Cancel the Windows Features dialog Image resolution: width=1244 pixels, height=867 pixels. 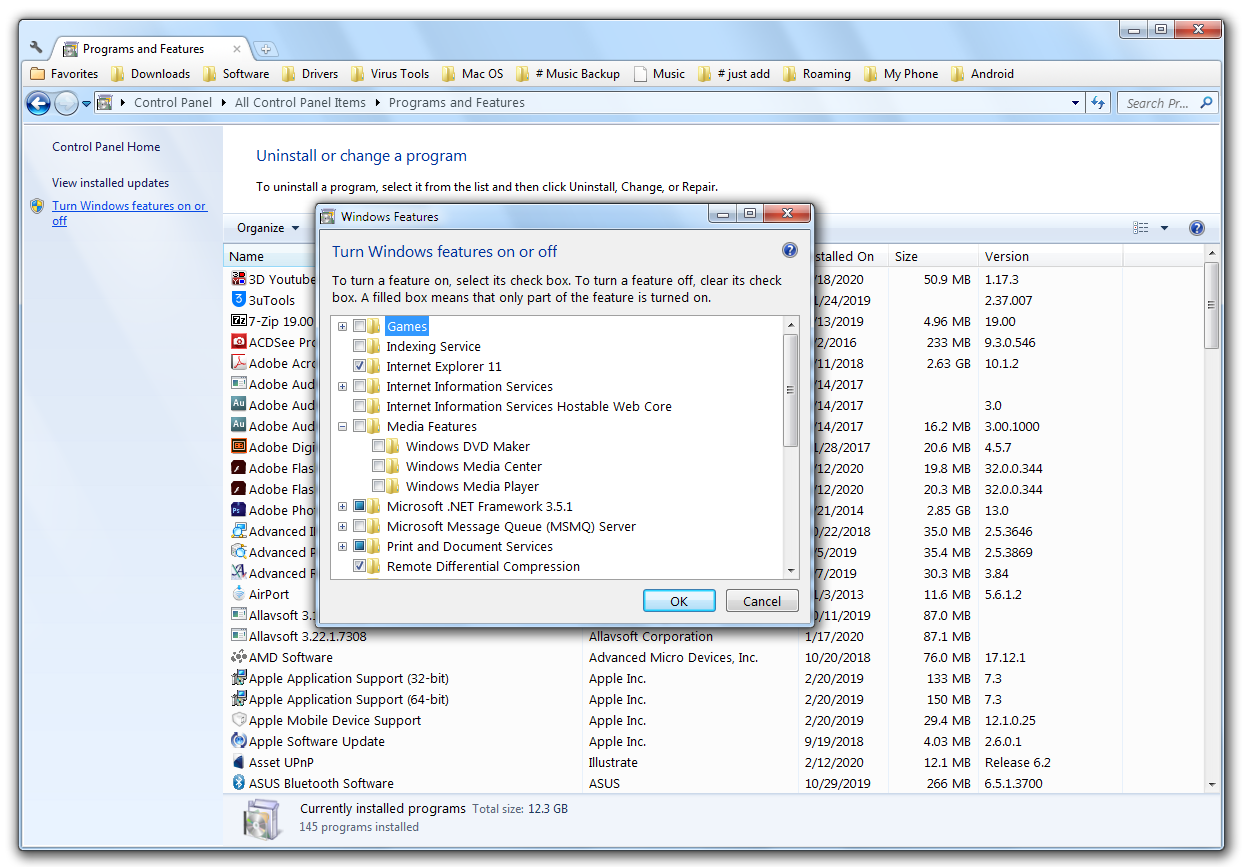coord(762,601)
